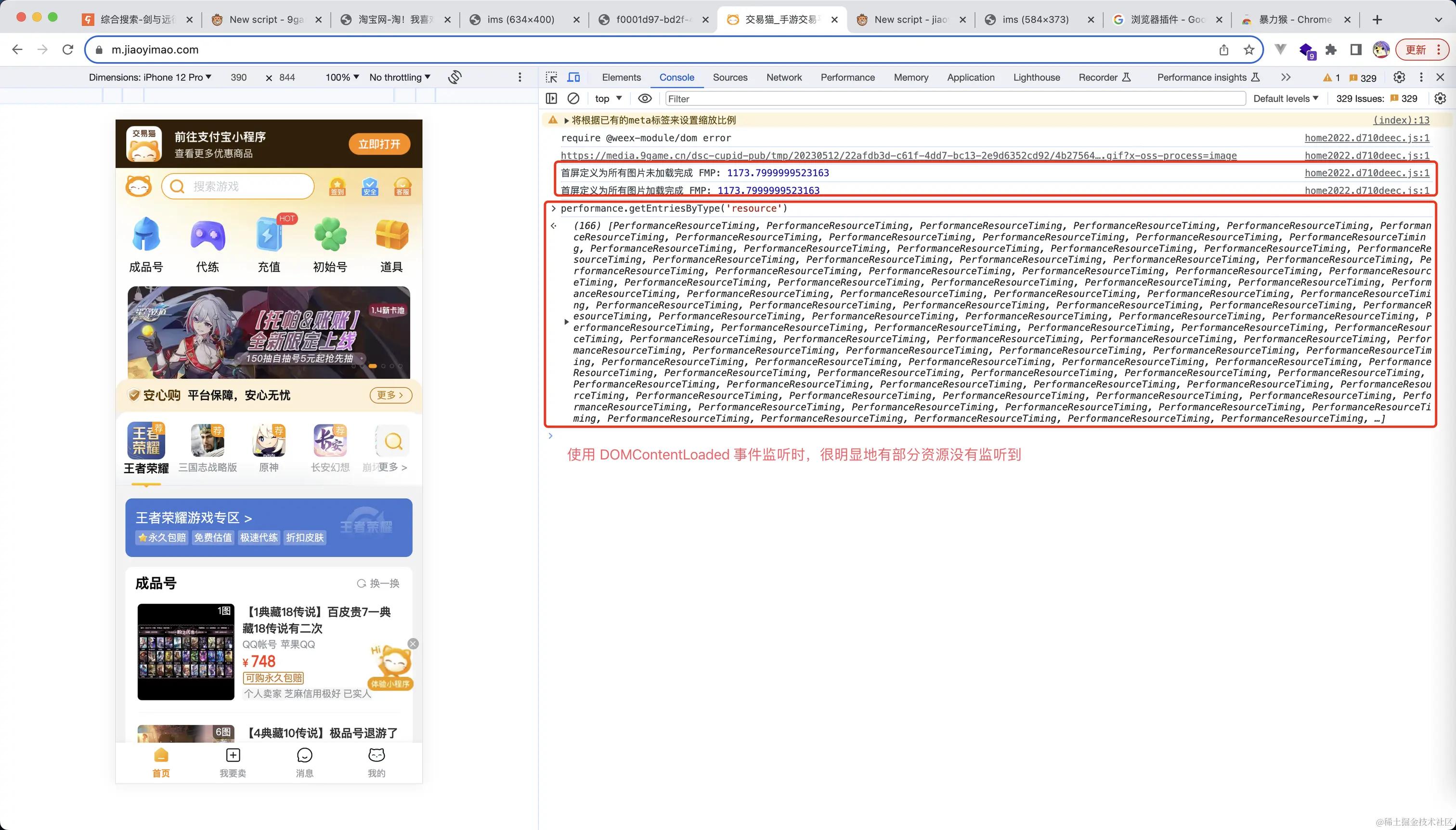Click the rotate device orientation icon
The width and height of the screenshot is (1456, 830).
(x=455, y=77)
